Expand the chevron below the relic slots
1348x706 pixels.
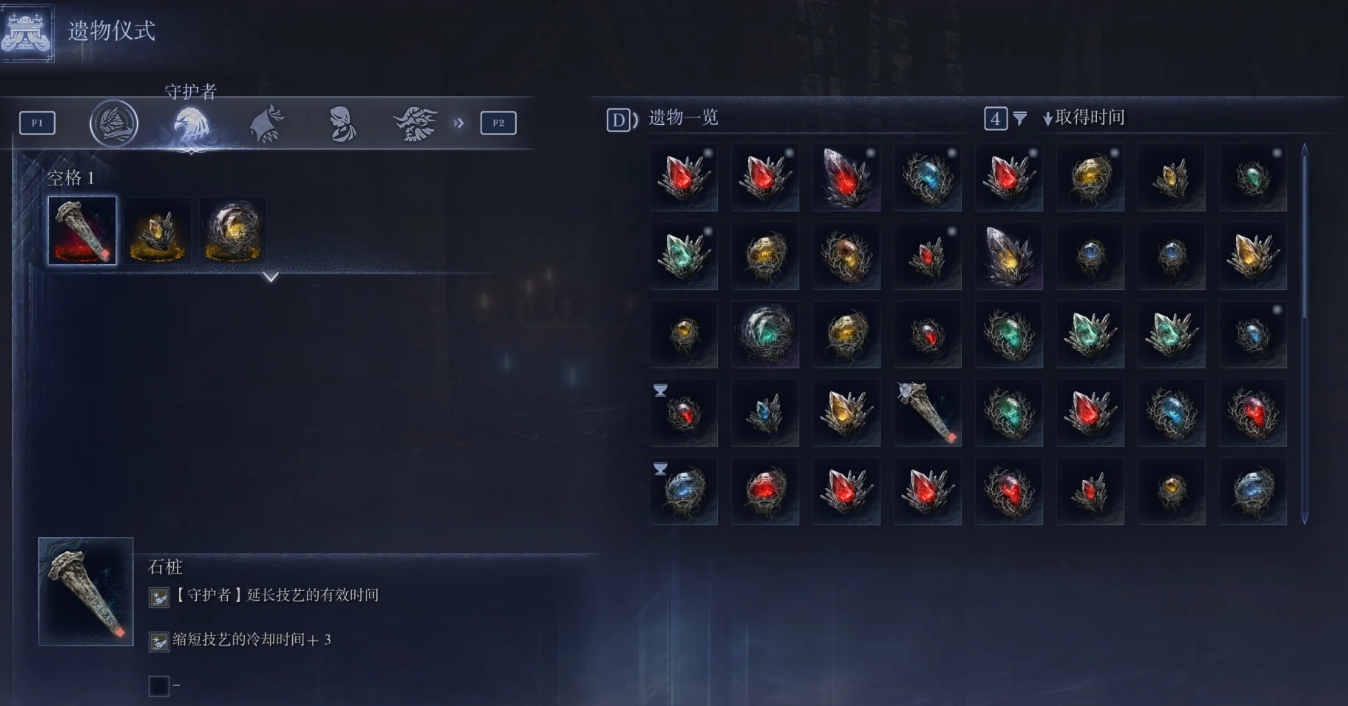pyautogui.click(x=270, y=277)
